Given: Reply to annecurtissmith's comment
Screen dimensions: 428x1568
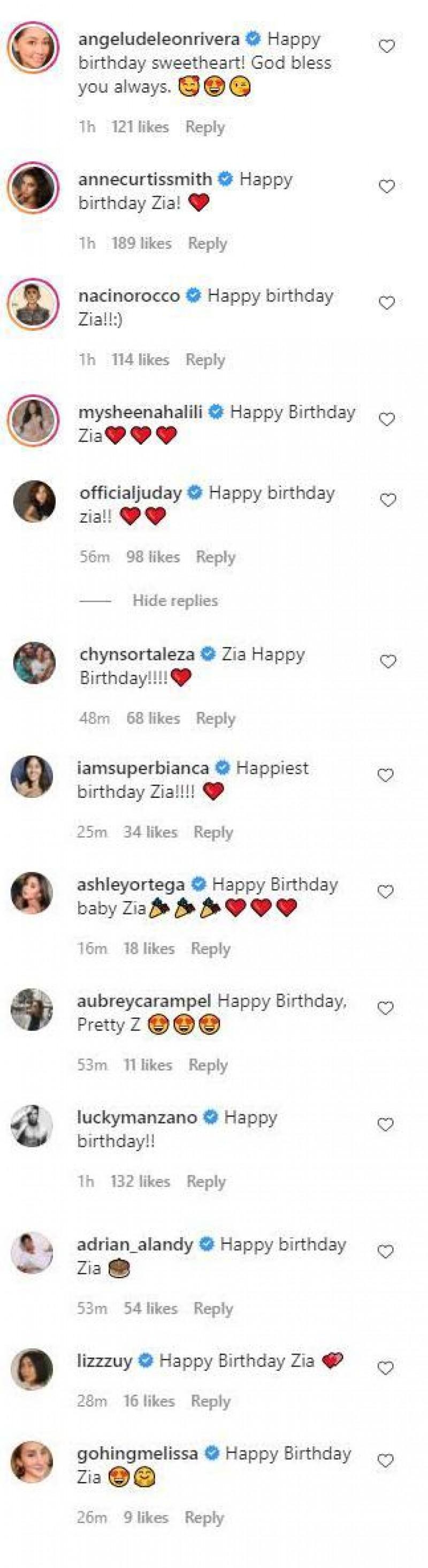Looking at the screenshot, I should click(x=207, y=244).
